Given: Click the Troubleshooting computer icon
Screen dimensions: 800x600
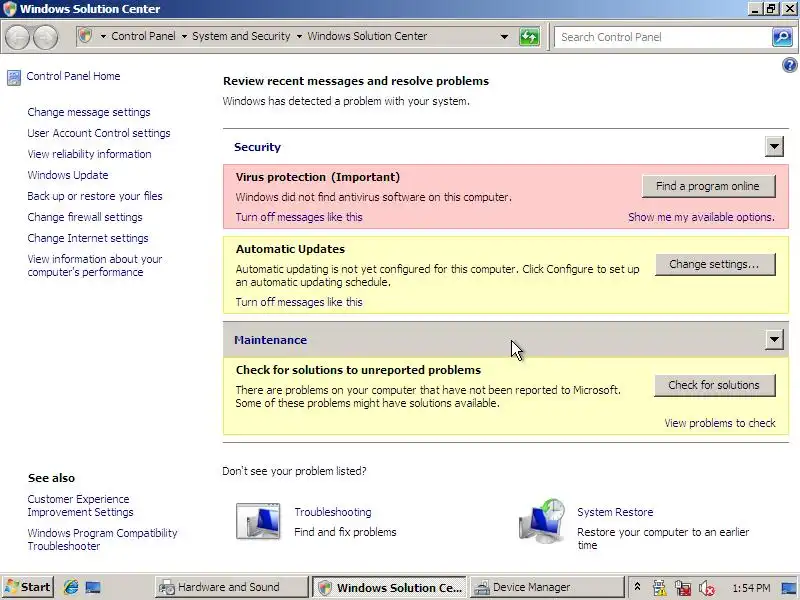Looking at the screenshot, I should (258, 521).
